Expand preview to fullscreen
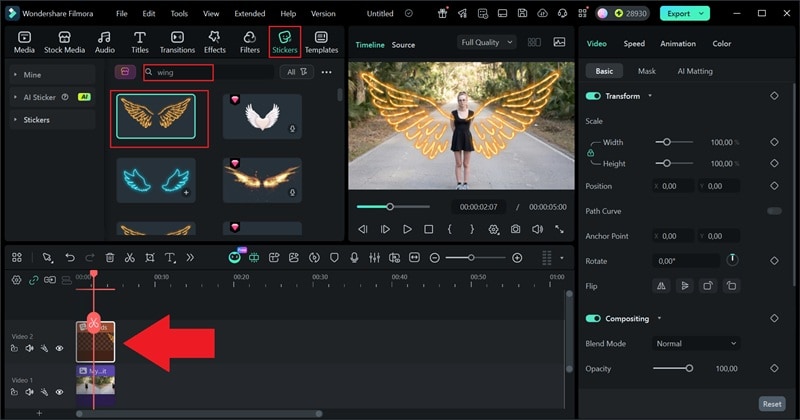Screen dimensions: 800x420 (x=560, y=229)
